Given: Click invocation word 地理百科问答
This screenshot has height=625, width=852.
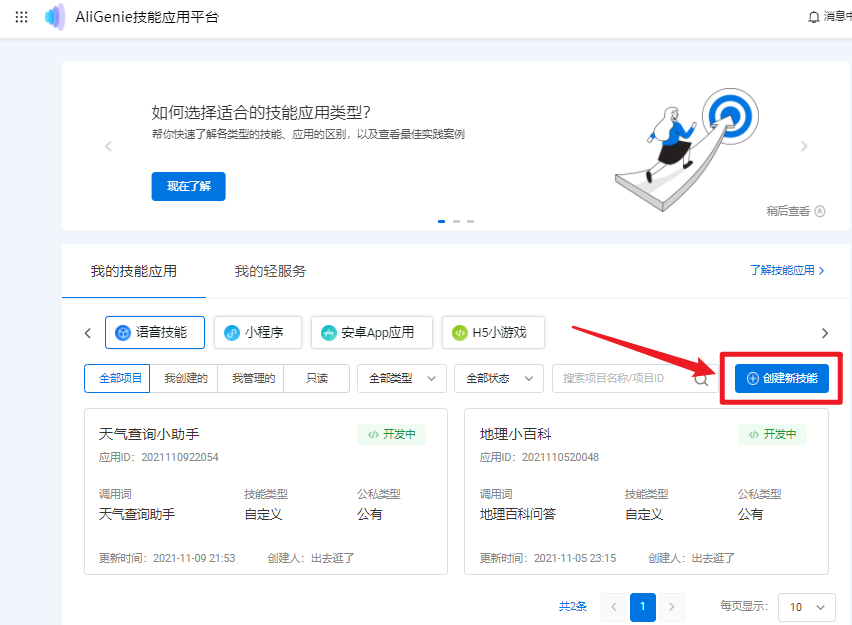Looking at the screenshot, I should (x=518, y=514).
